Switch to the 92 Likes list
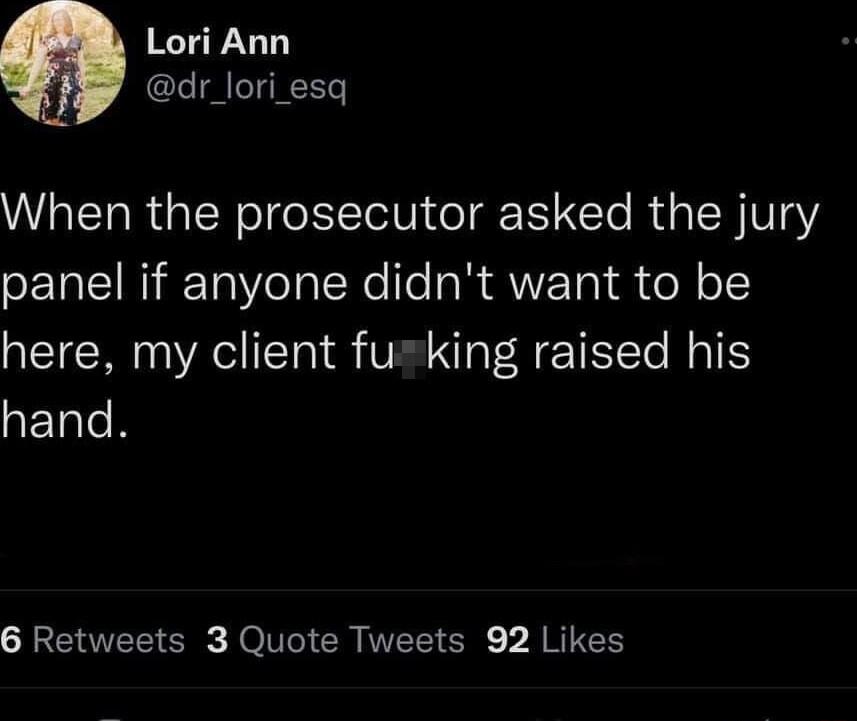Viewport: 857px width, 721px height. tap(553, 640)
